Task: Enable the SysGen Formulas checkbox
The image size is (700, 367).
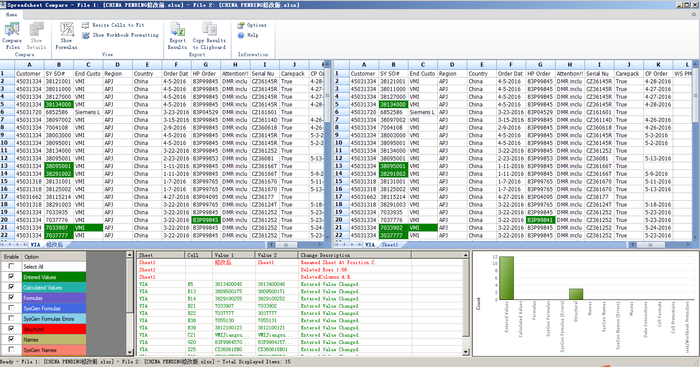Action: [11, 308]
